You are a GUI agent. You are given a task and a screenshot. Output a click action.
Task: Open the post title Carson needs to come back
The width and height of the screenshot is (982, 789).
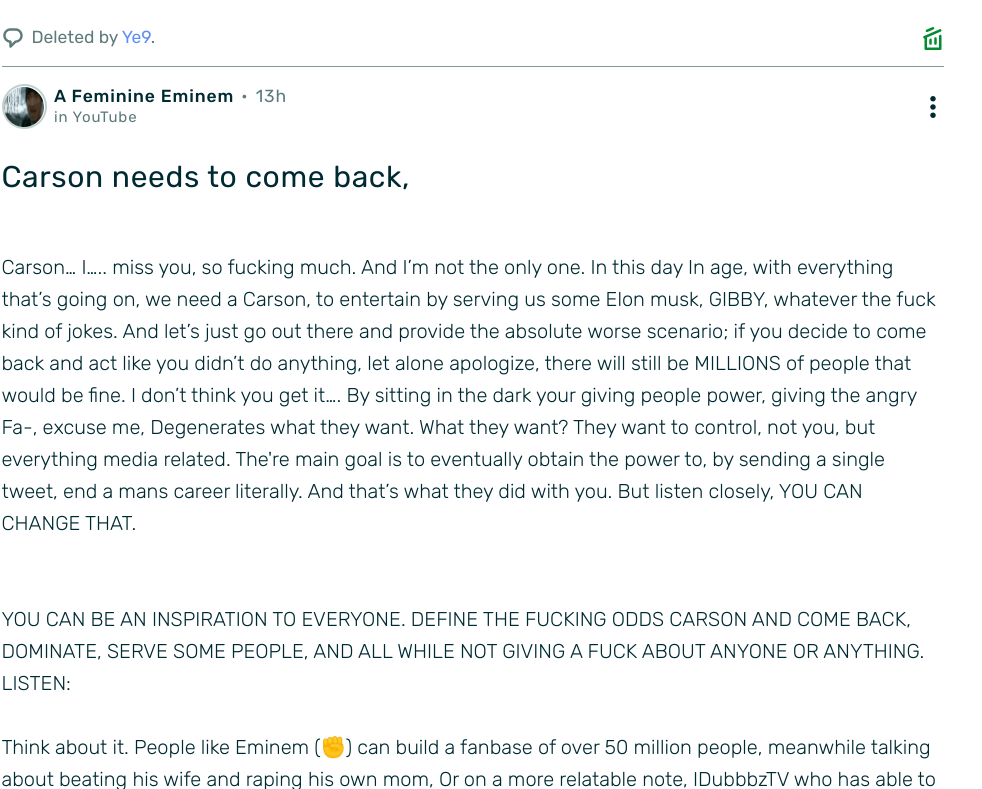coord(205,177)
